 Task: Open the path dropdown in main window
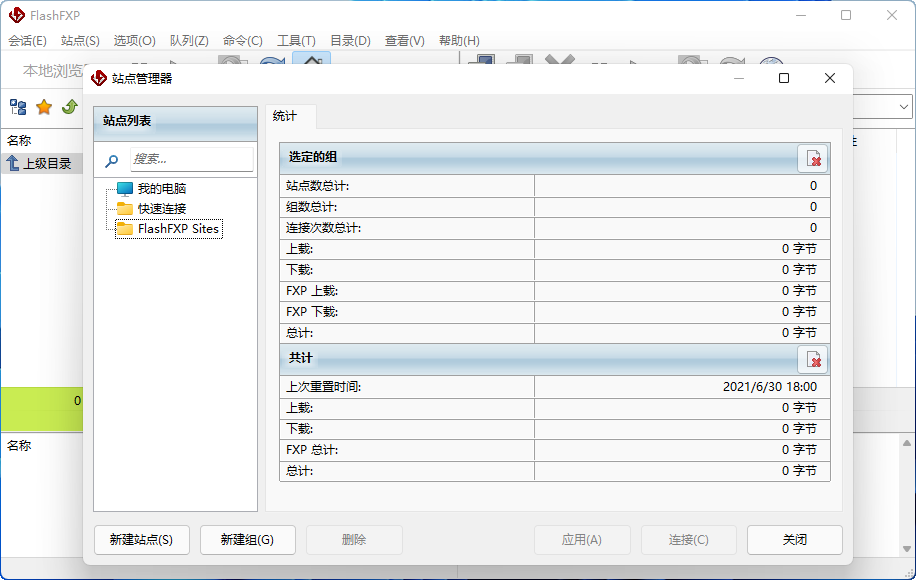(x=904, y=107)
